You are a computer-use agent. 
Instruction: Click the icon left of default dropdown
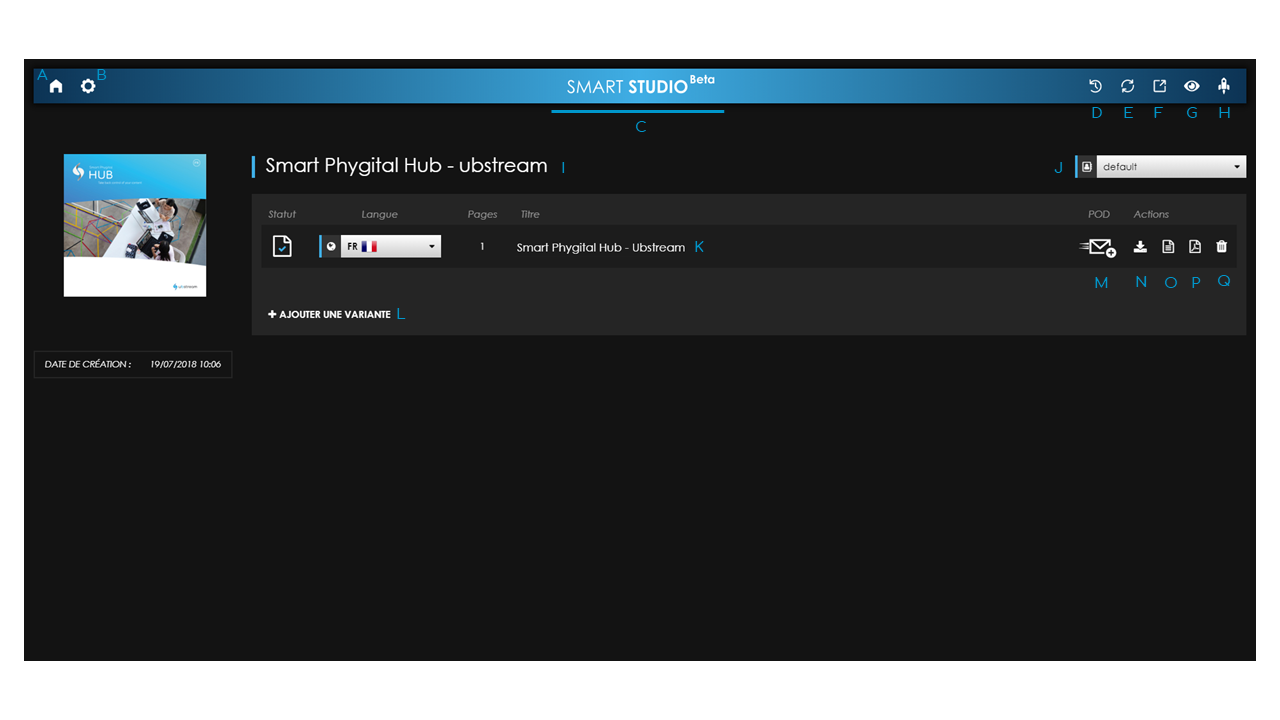[1087, 167]
